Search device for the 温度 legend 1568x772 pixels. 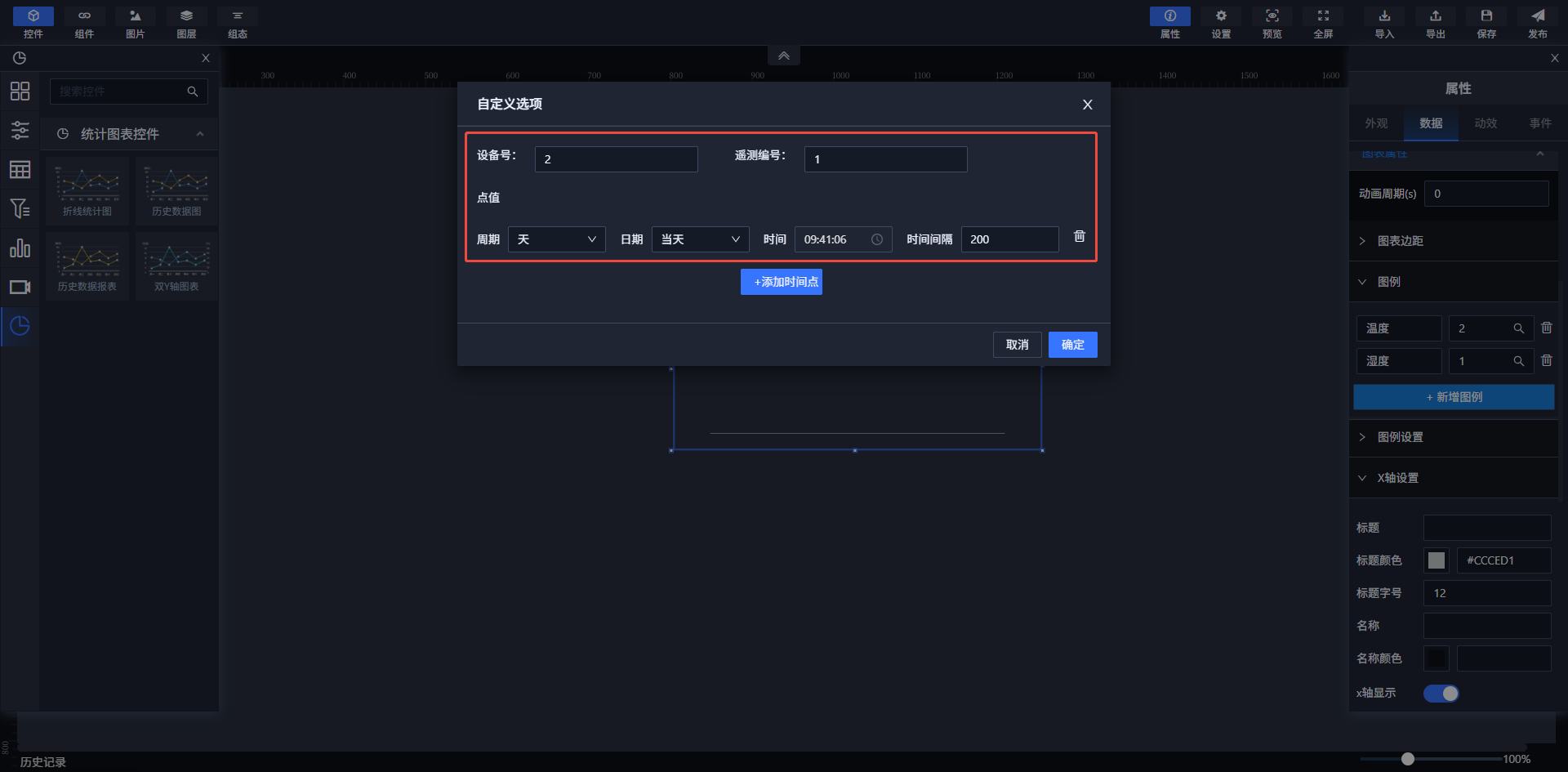[x=1518, y=328]
